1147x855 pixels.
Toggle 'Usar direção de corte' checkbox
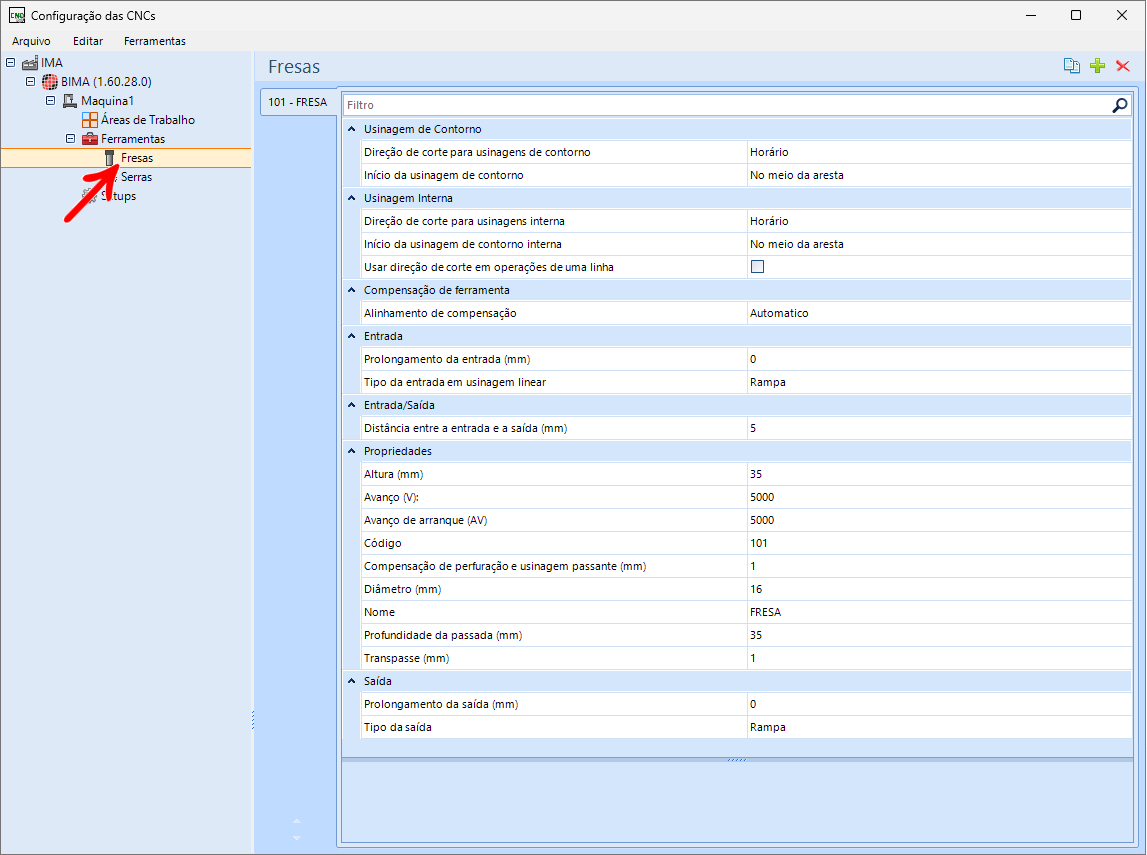click(x=757, y=267)
